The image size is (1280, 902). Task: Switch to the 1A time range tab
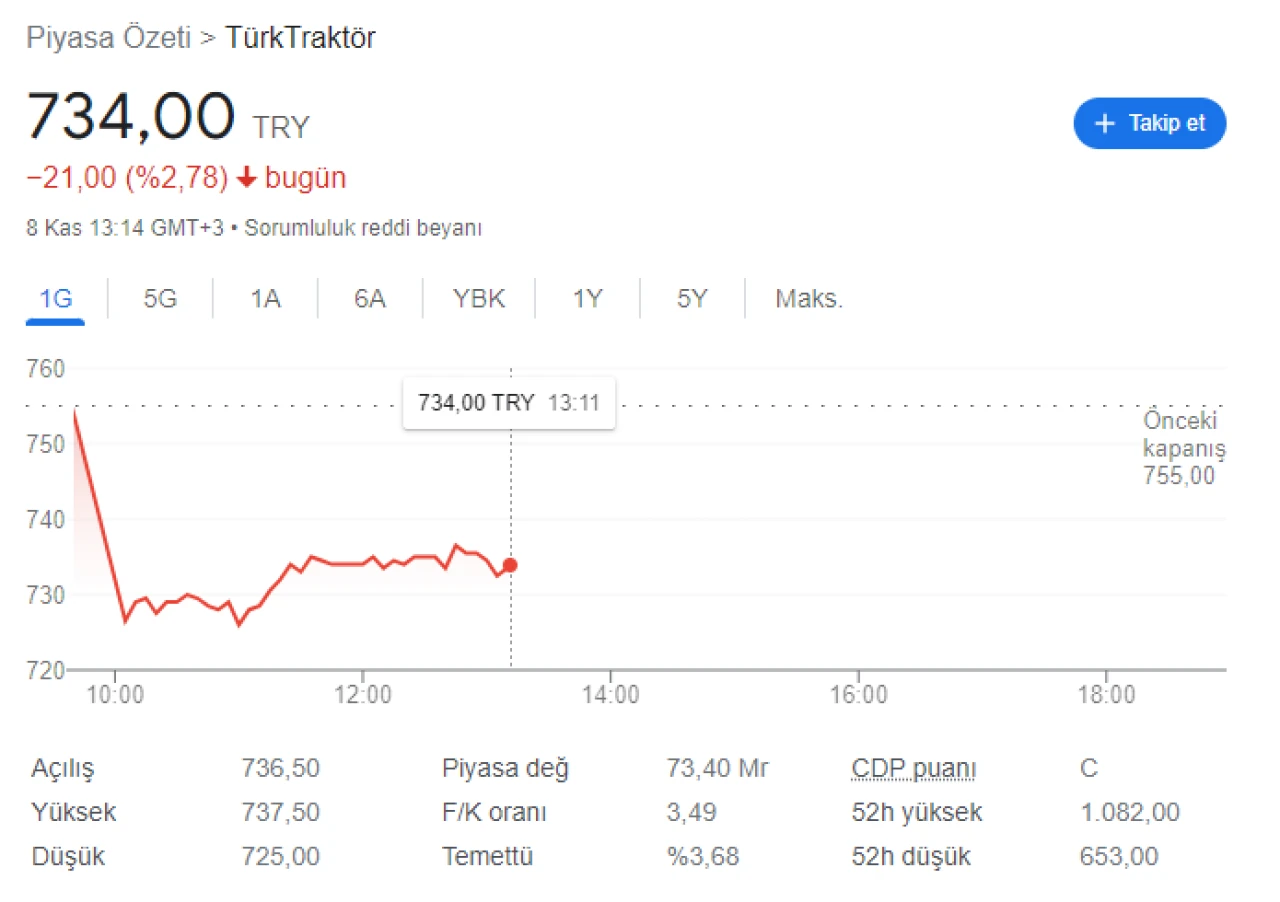(x=265, y=299)
